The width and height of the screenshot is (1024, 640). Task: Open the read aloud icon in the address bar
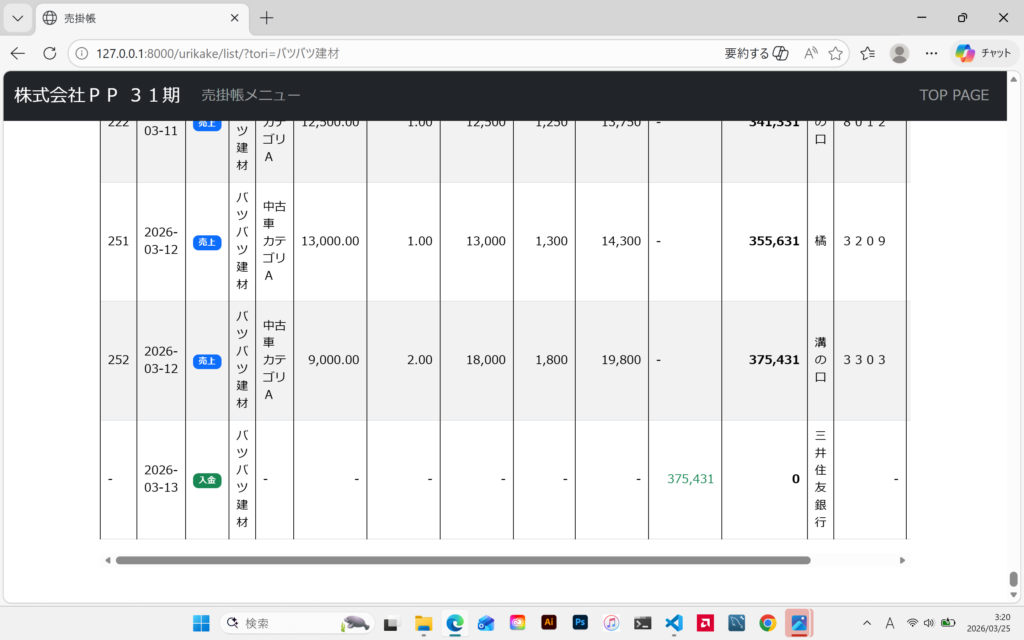(811, 53)
